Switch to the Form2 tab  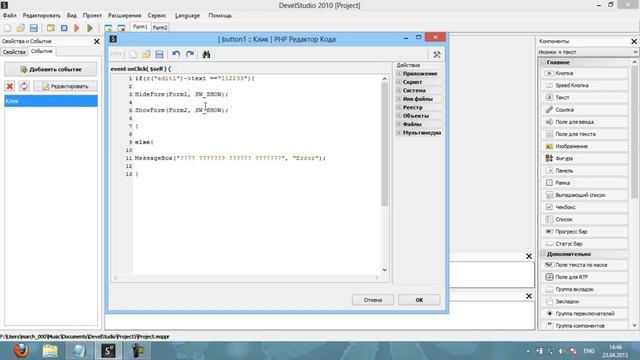pos(160,27)
